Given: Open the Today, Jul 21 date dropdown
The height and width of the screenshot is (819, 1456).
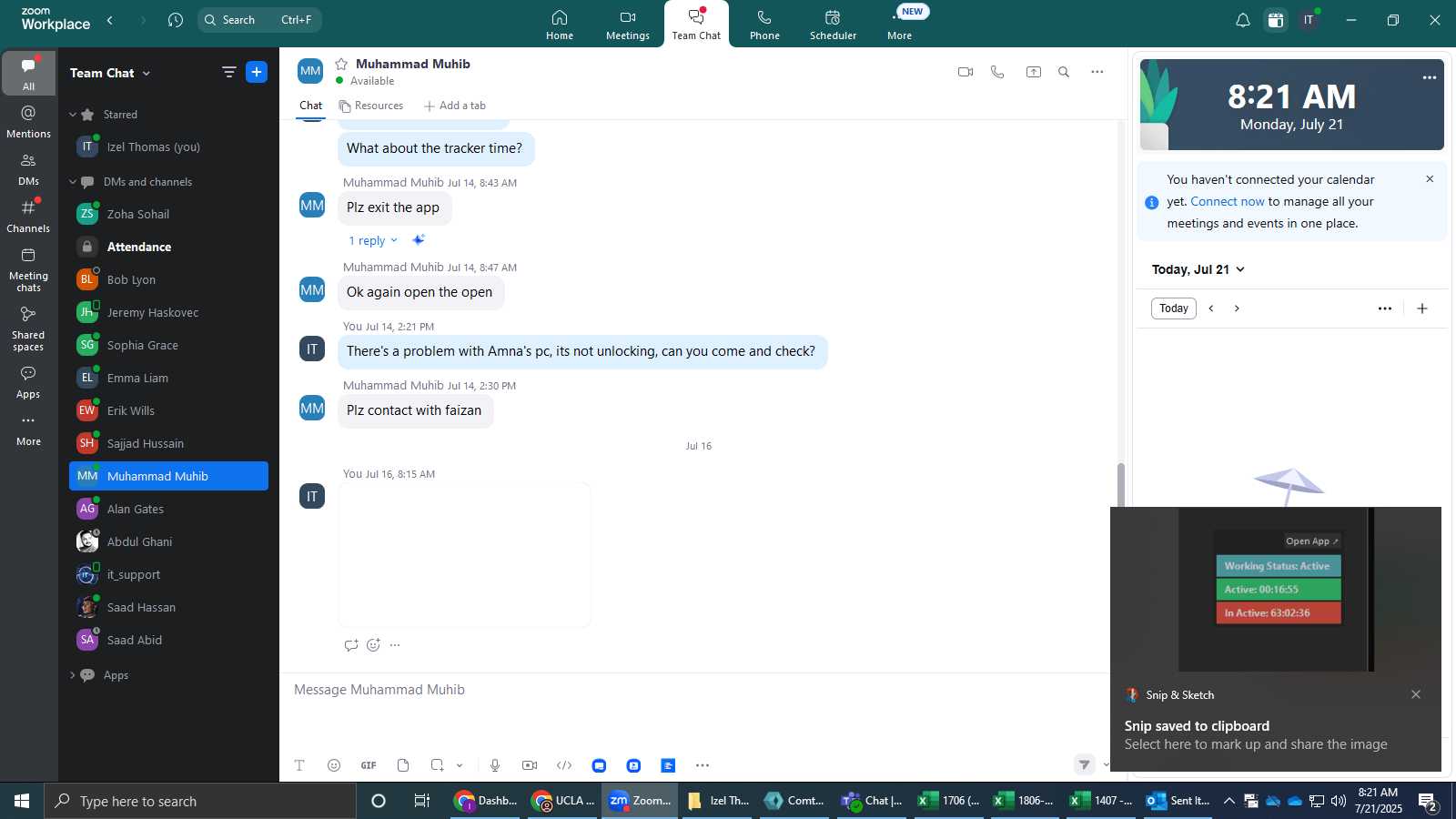Looking at the screenshot, I should [1198, 269].
